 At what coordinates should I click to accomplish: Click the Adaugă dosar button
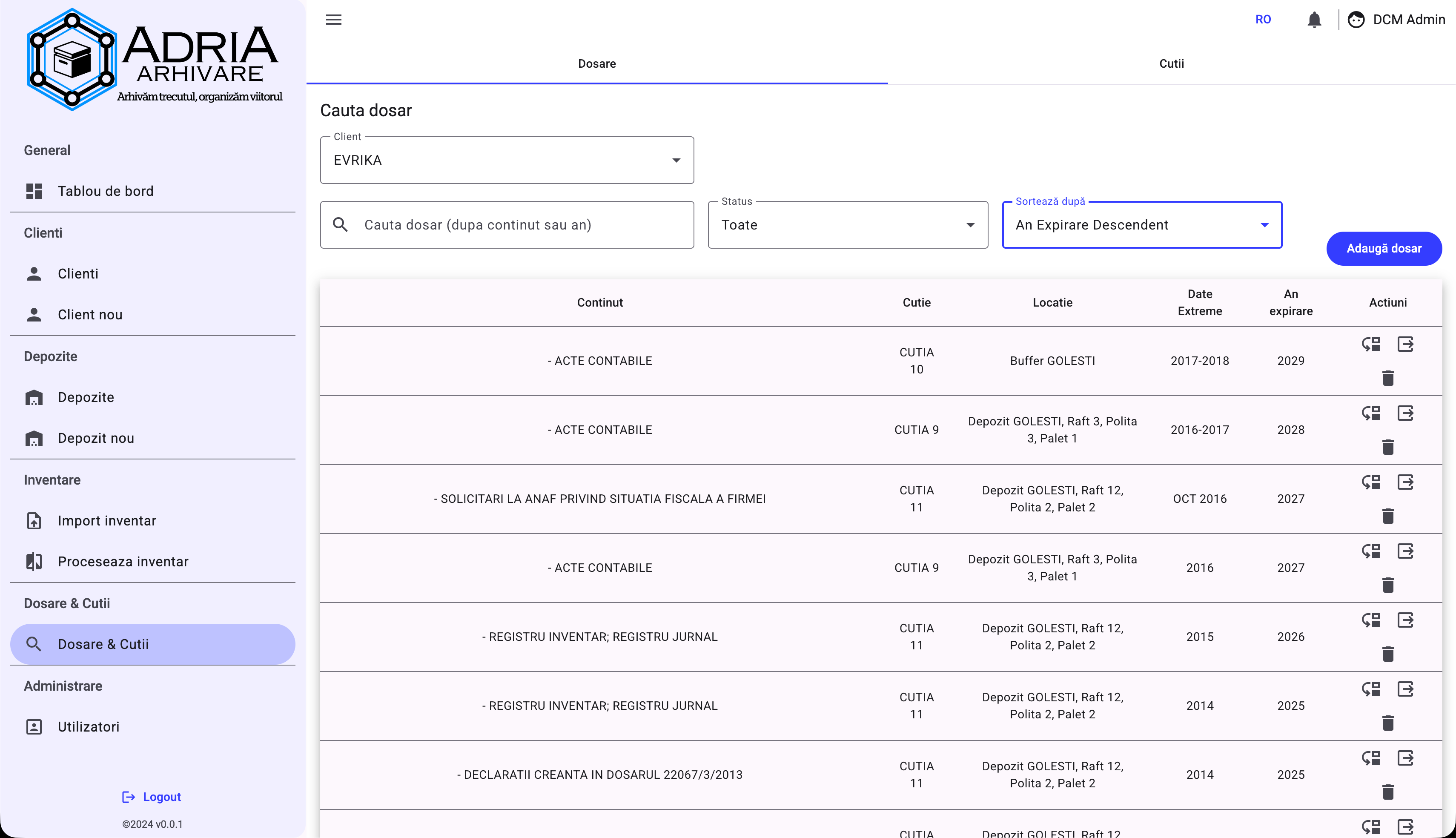1384,249
